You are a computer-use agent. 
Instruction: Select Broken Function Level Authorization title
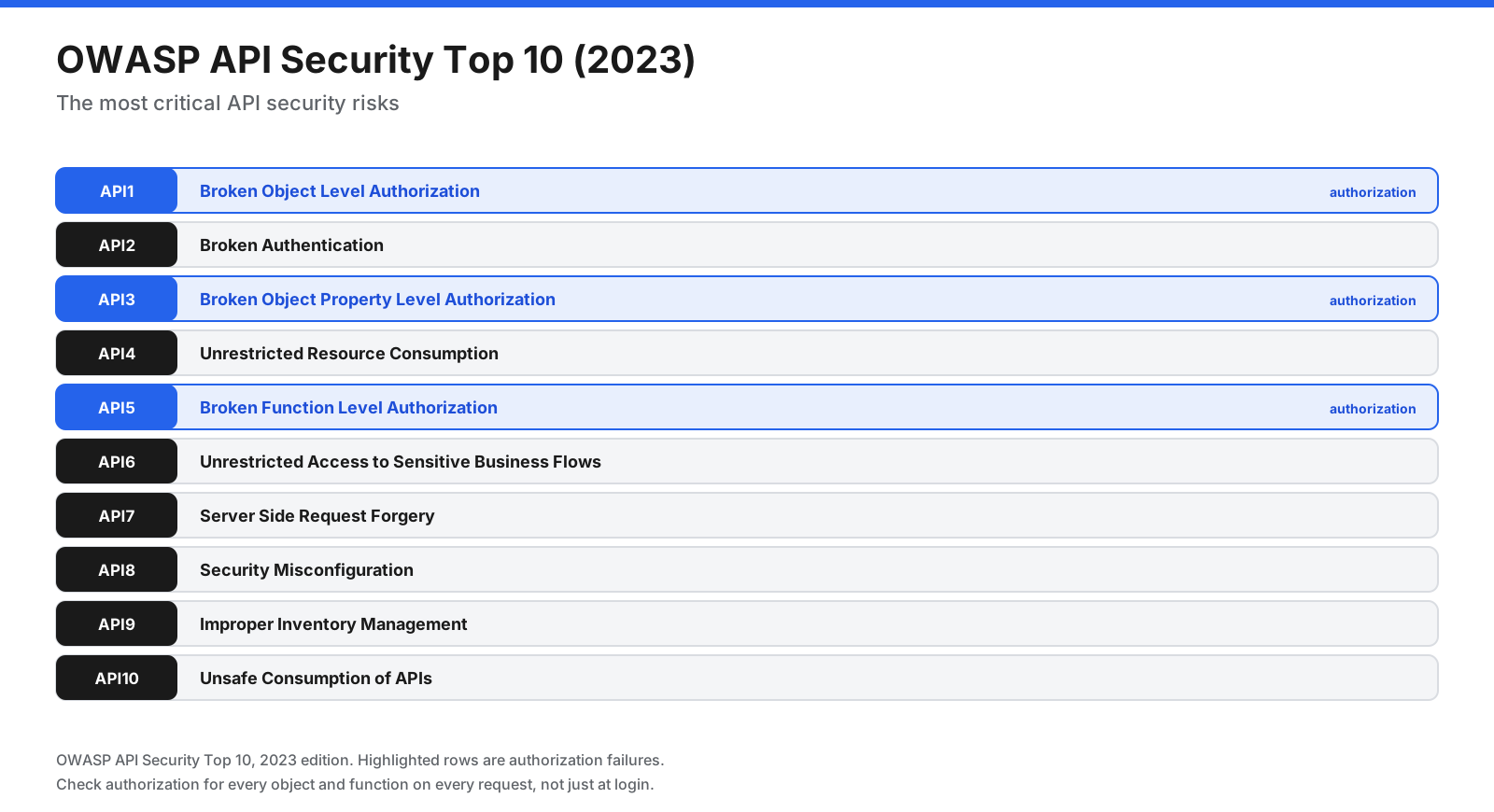(348, 408)
